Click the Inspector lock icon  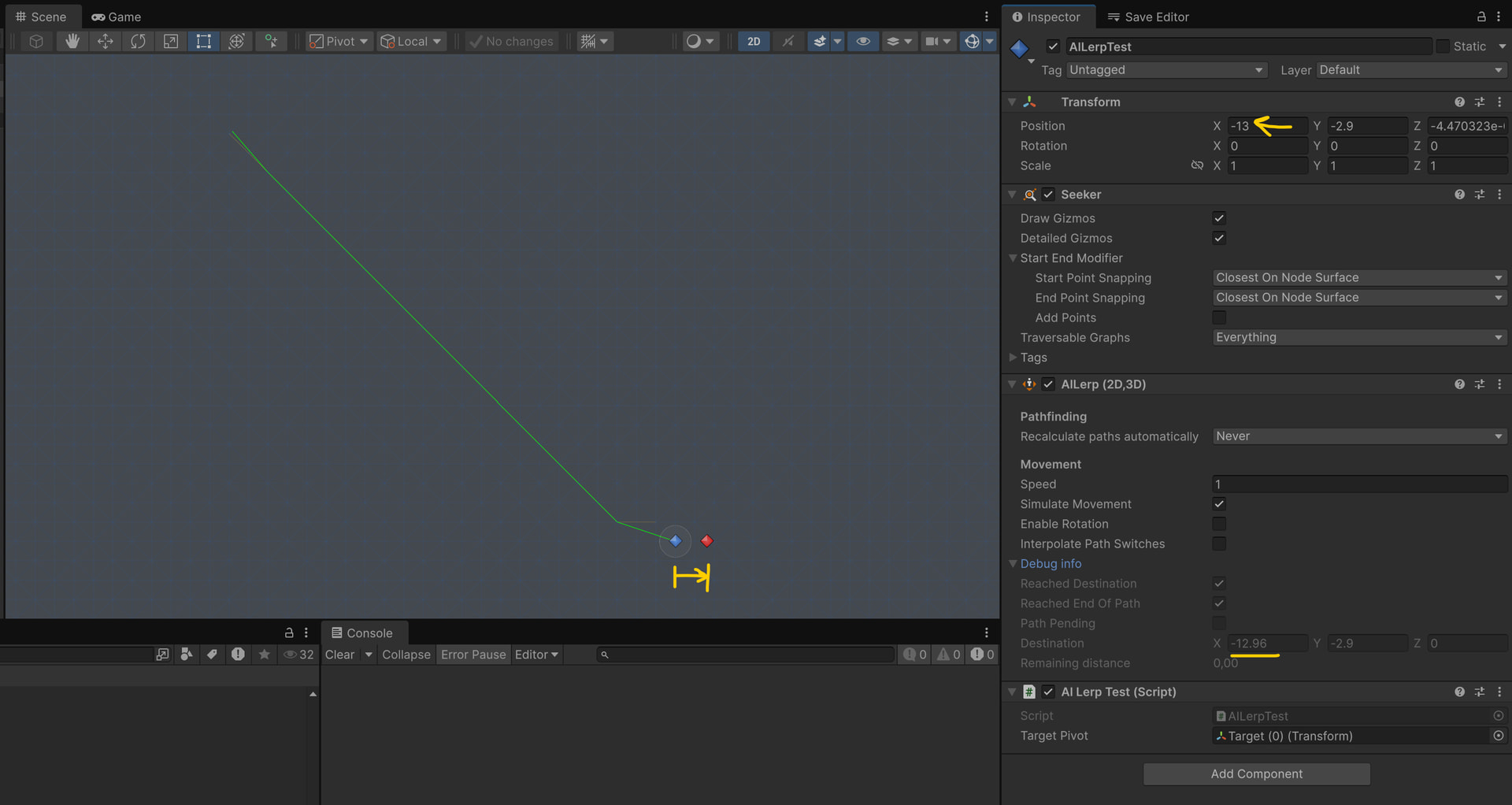[x=1480, y=17]
